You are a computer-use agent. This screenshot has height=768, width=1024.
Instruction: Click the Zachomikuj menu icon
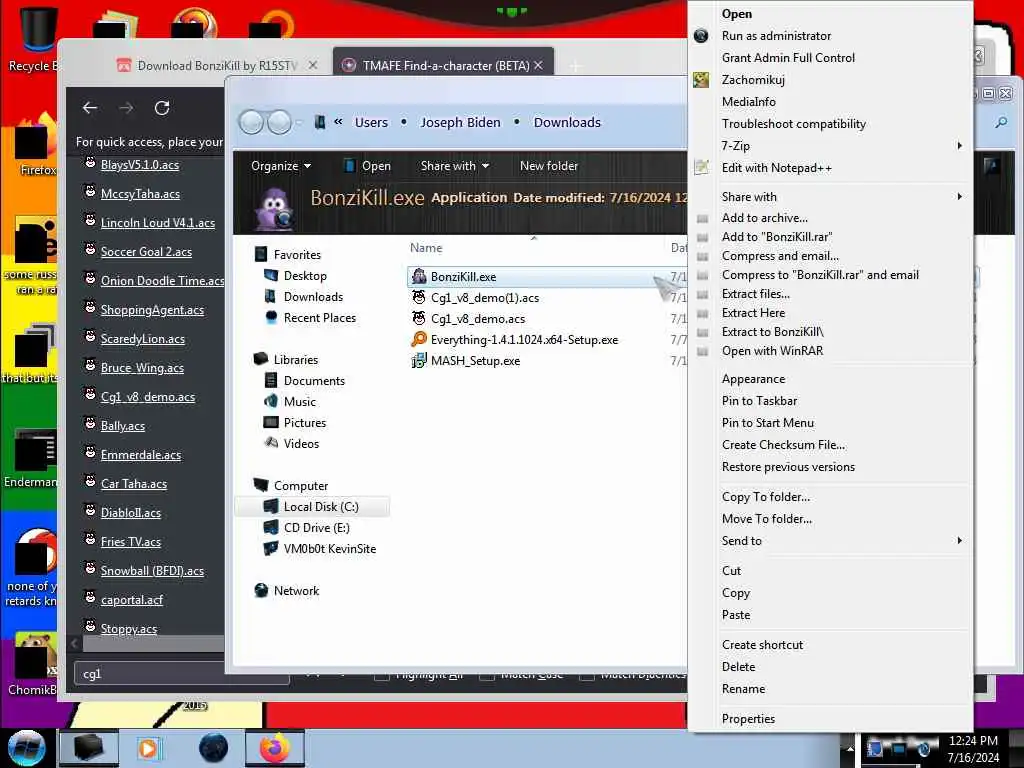coord(701,80)
